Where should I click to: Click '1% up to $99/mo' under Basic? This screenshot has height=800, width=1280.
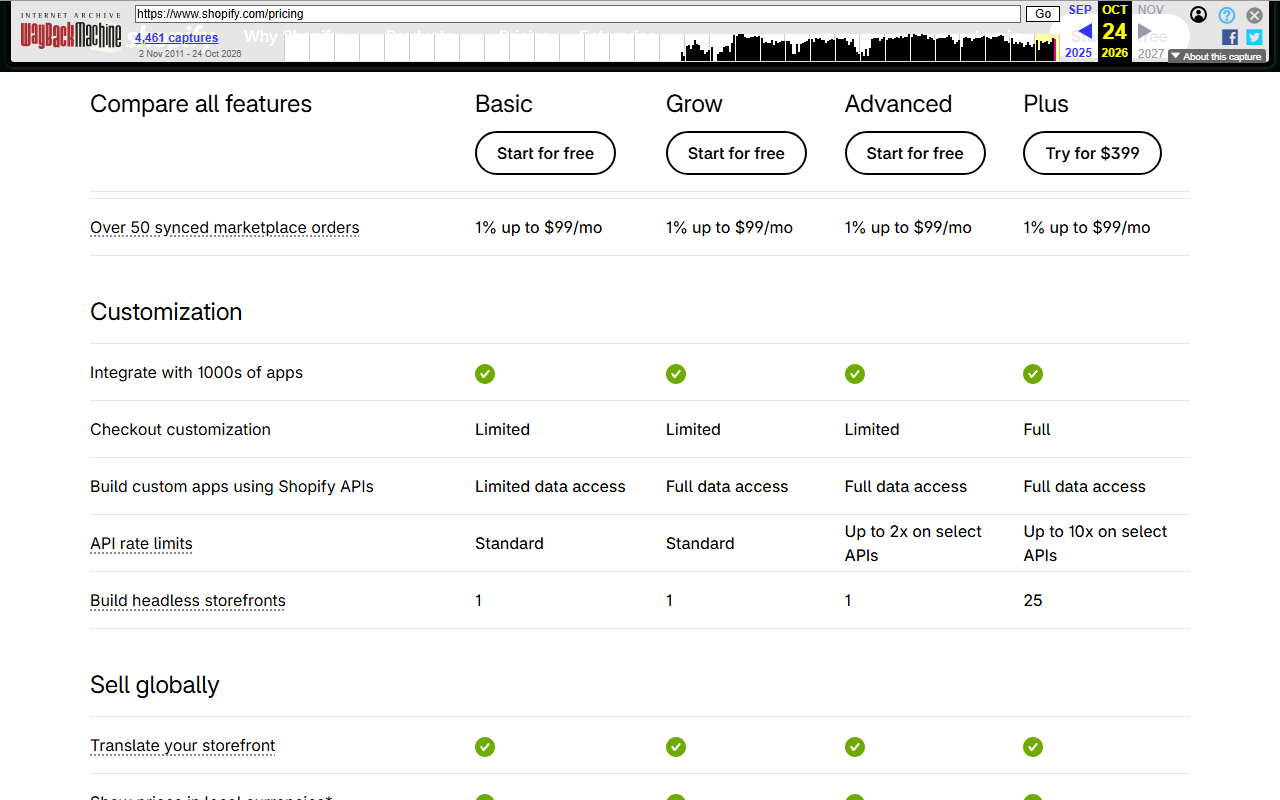tap(539, 227)
